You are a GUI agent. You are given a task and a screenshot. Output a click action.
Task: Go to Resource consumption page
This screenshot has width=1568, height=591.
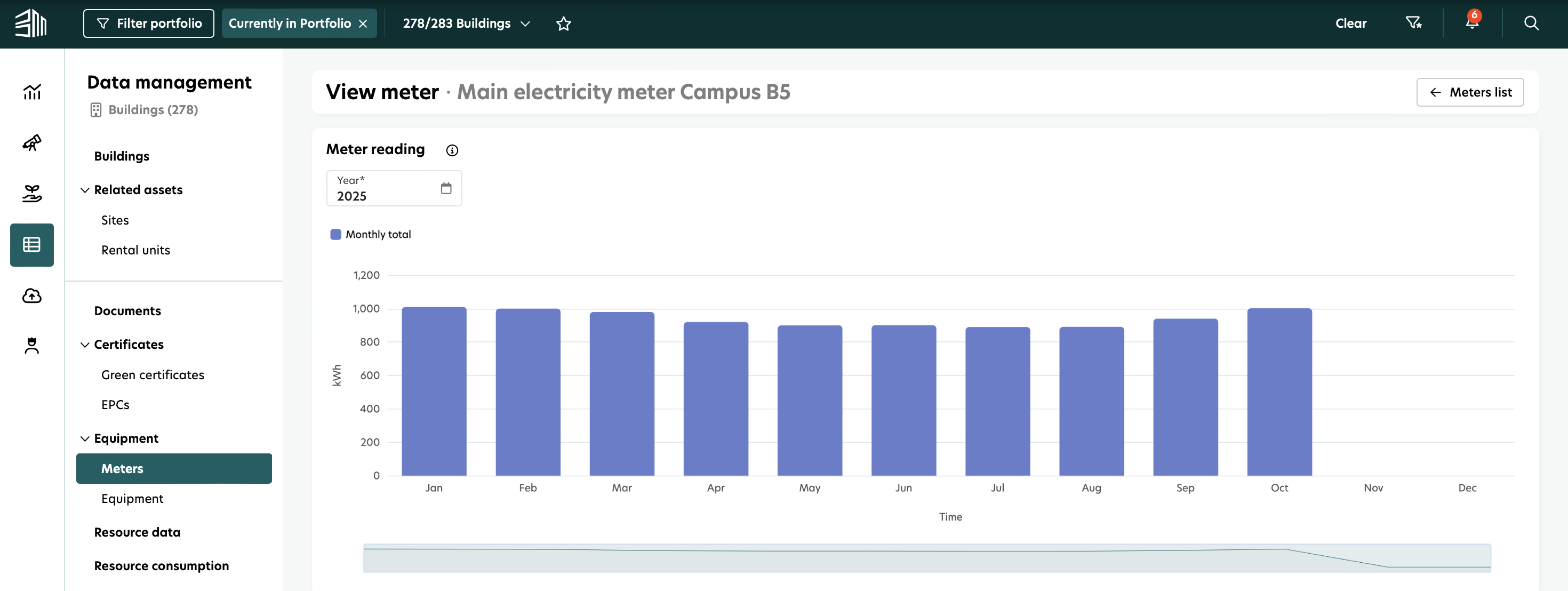pyautogui.click(x=161, y=565)
